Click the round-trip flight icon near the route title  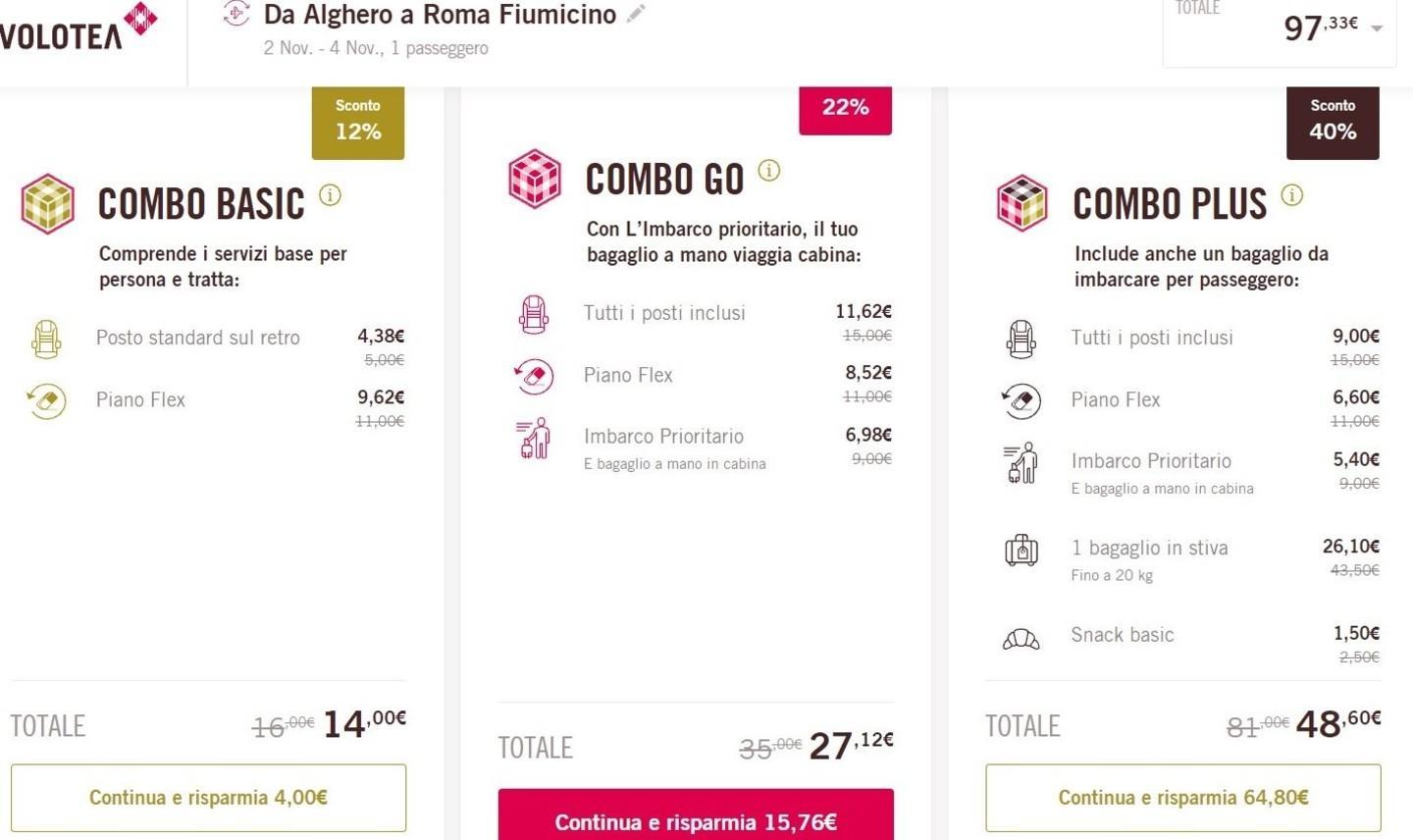[235, 14]
